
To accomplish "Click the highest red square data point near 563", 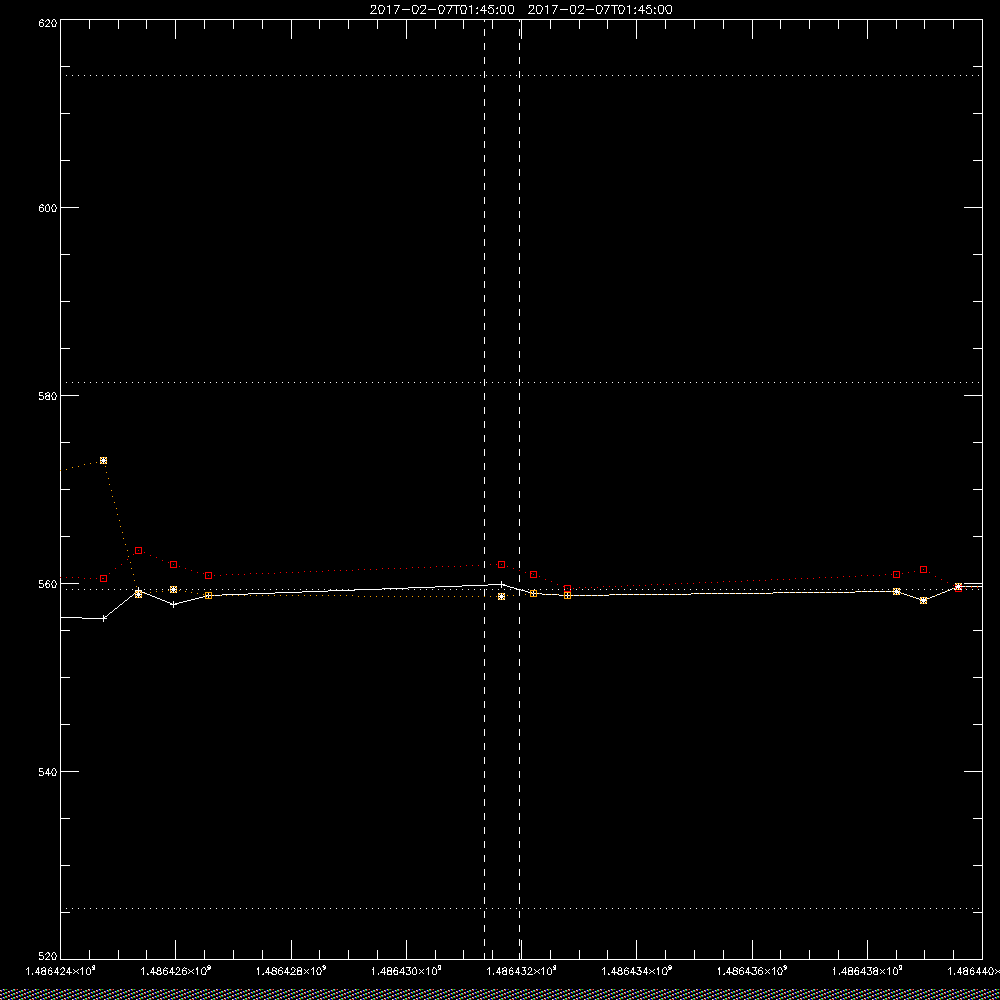I will pos(138,550).
